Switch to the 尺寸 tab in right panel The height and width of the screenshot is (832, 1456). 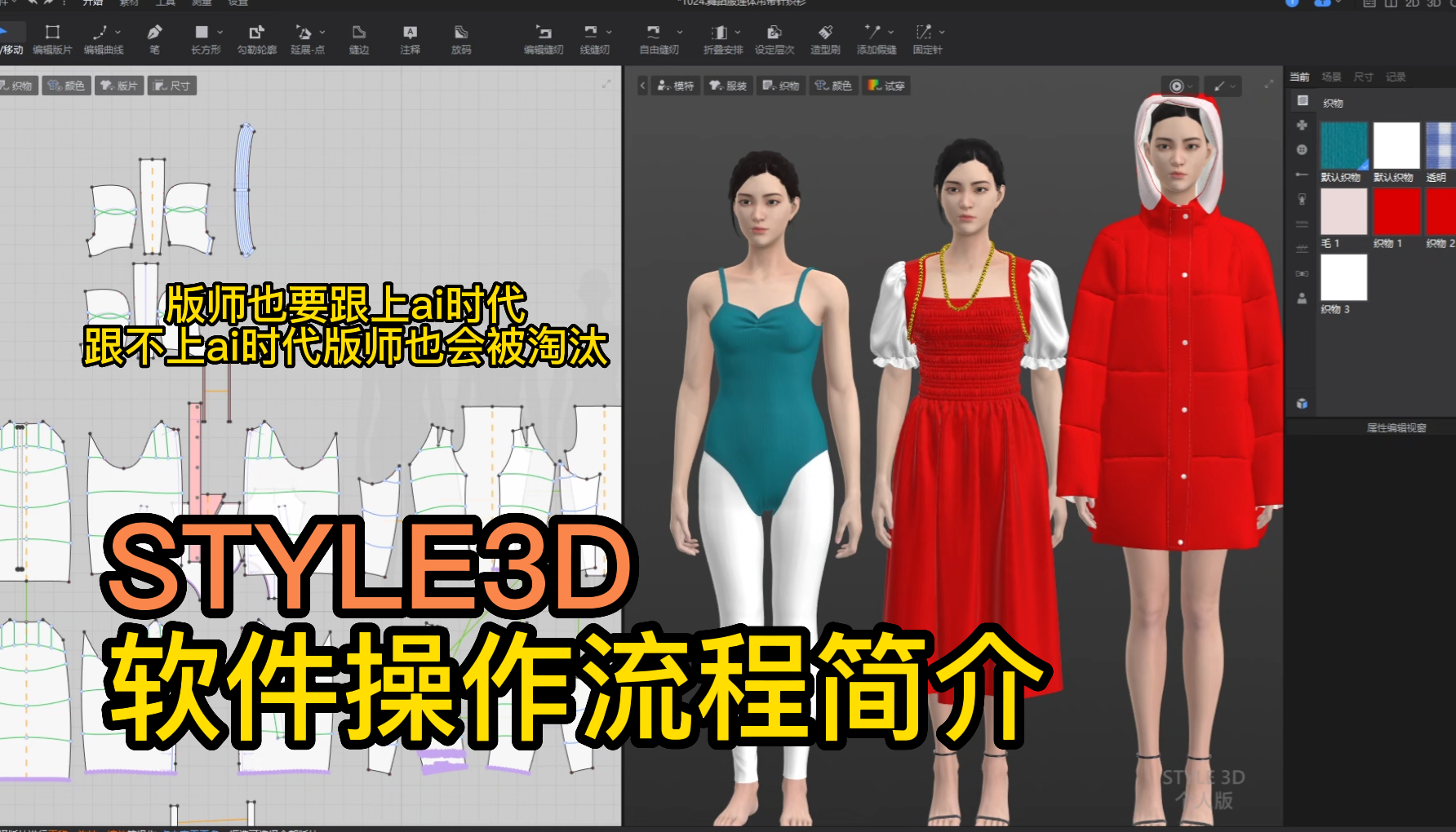point(1363,77)
